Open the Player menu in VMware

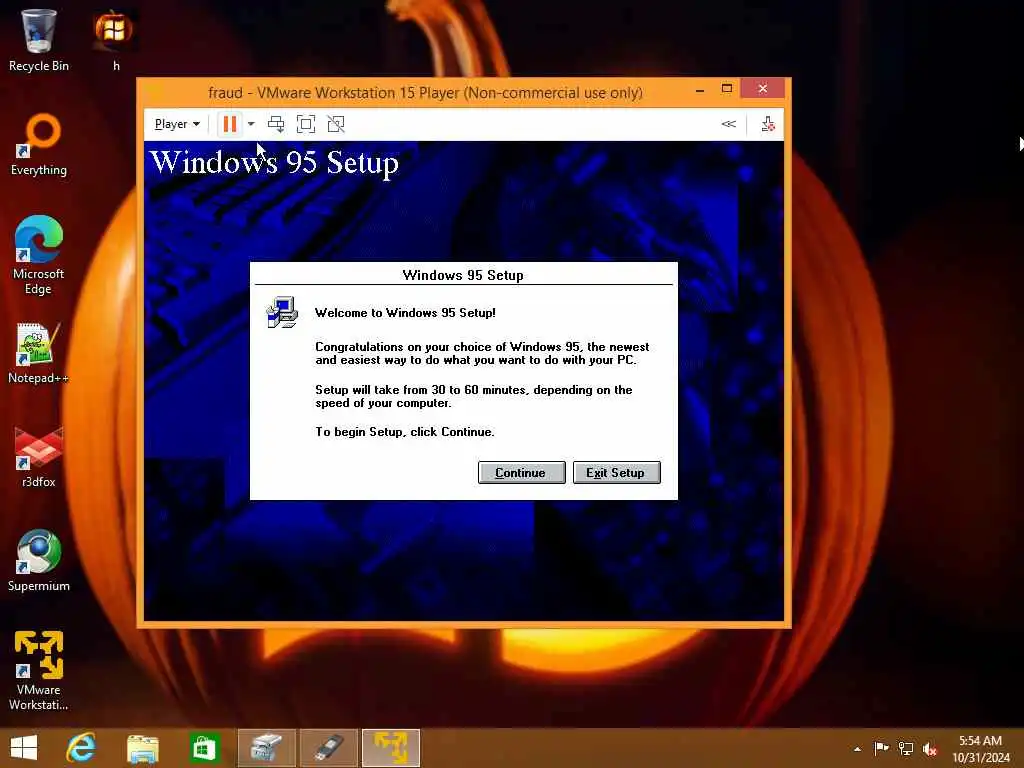click(x=177, y=124)
